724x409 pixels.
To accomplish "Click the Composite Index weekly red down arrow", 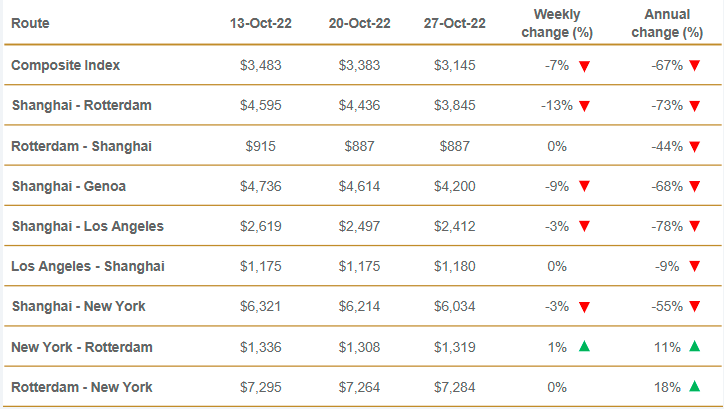I will [x=584, y=66].
